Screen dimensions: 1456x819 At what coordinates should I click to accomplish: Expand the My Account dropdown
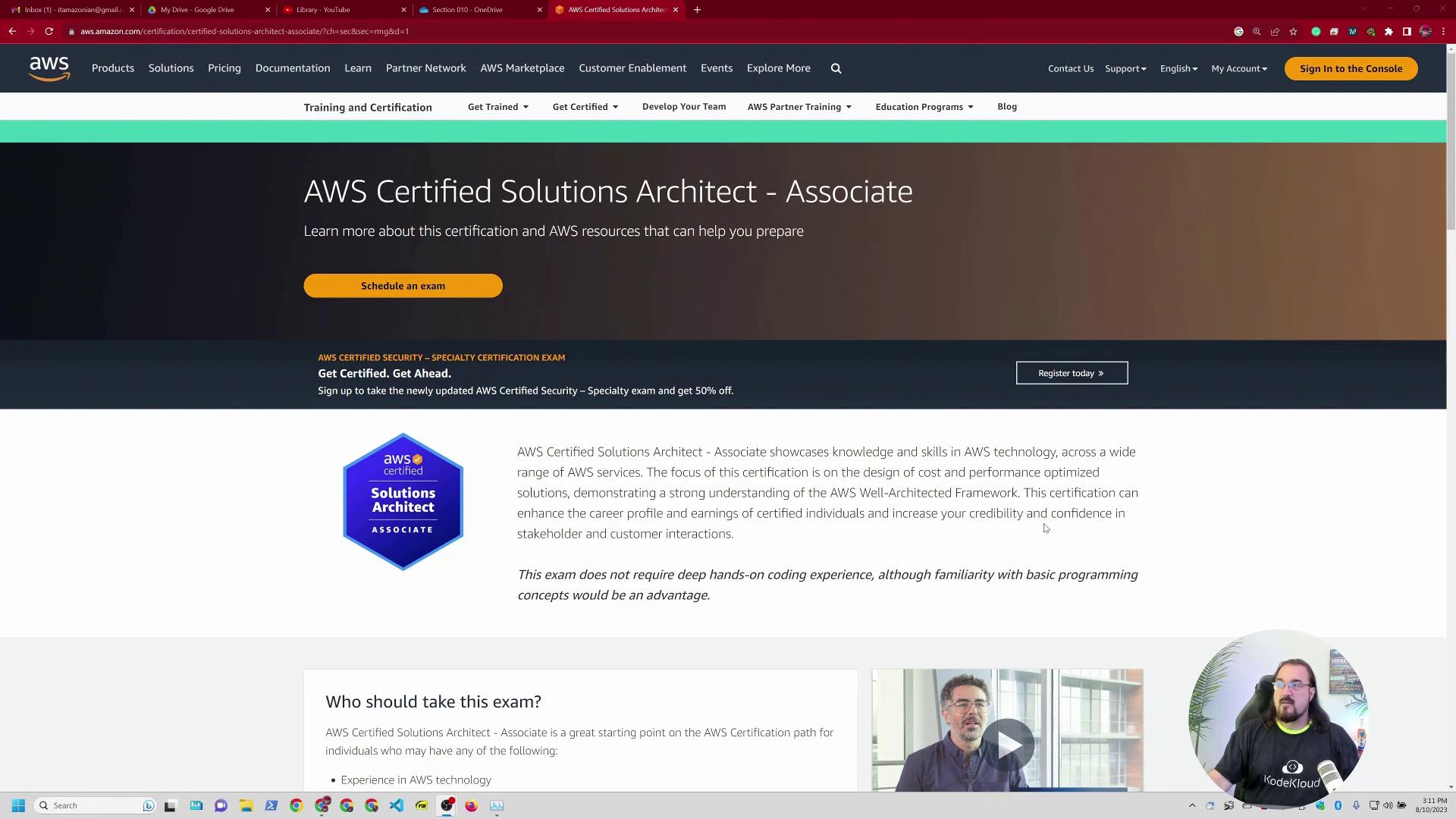(1238, 68)
